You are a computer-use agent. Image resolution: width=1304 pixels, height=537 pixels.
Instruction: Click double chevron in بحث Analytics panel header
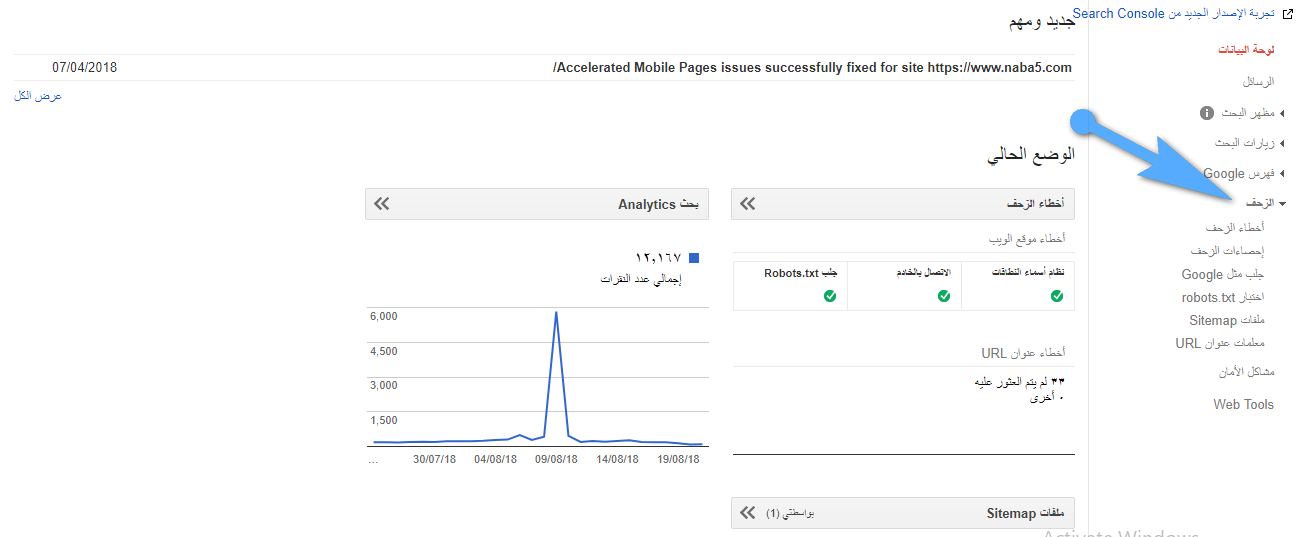382,204
